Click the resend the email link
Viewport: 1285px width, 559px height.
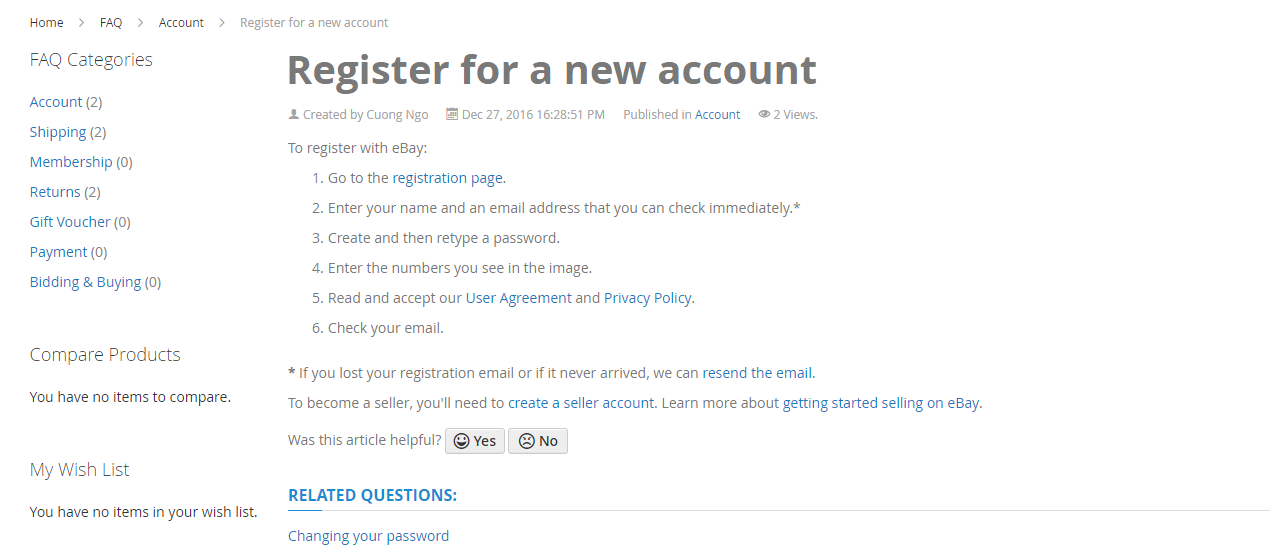(x=757, y=373)
